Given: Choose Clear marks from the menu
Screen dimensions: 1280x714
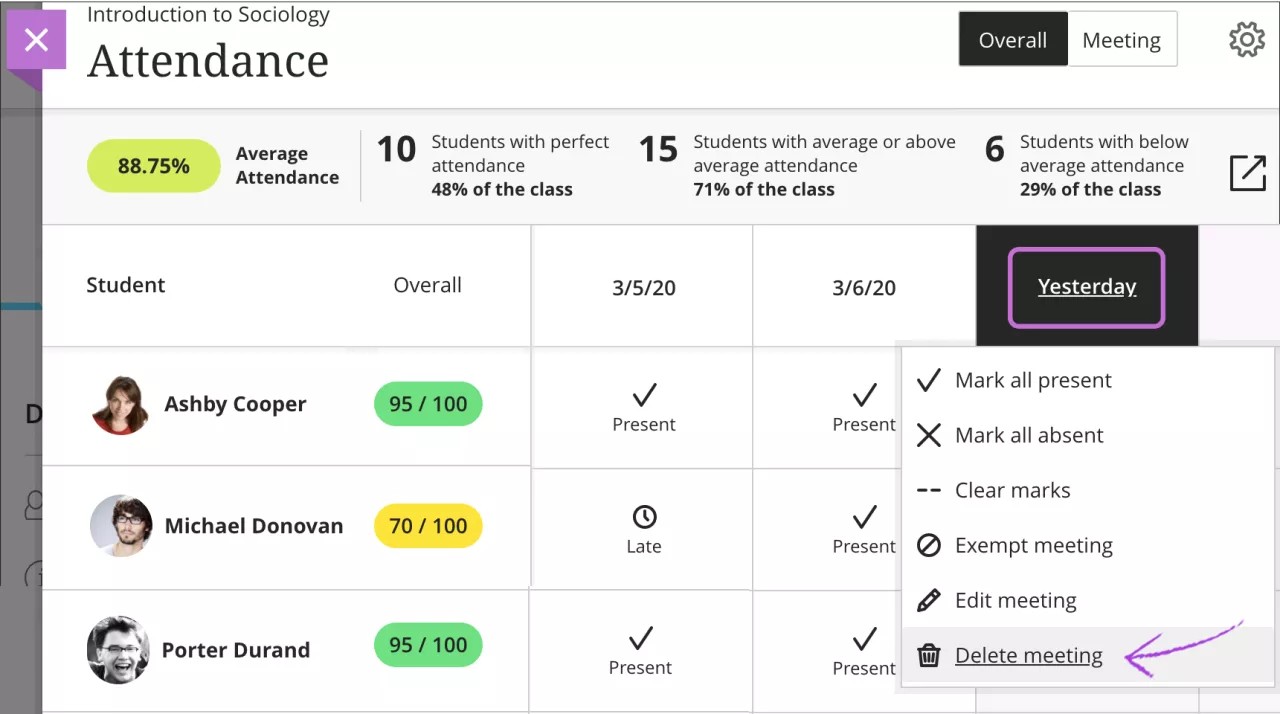Looking at the screenshot, I should (x=1012, y=491).
